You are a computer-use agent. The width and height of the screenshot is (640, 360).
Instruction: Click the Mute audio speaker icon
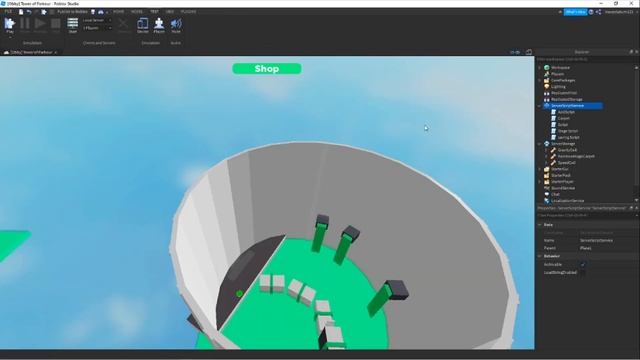point(176,23)
